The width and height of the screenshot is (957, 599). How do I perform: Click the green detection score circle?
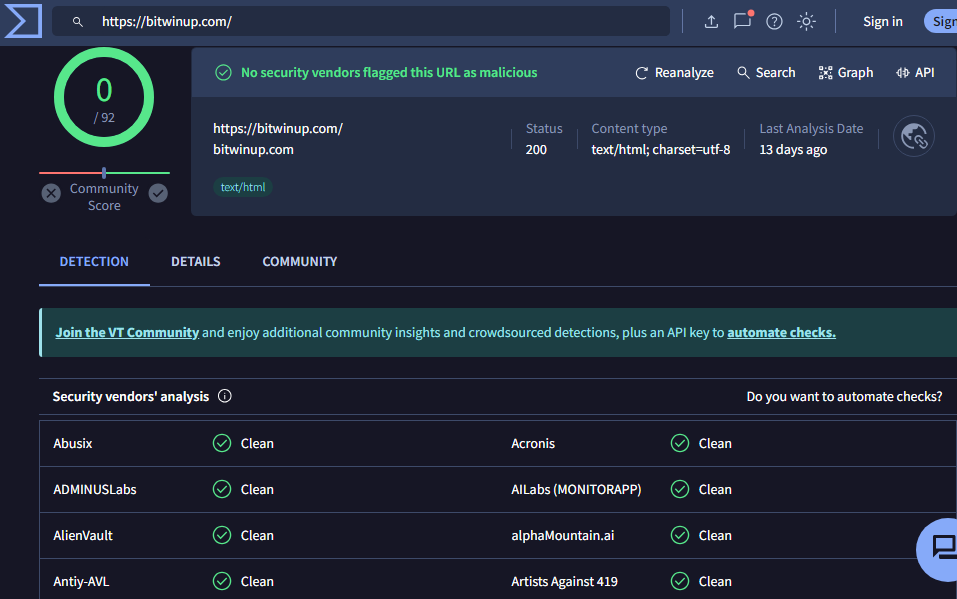click(x=104, y=97)
